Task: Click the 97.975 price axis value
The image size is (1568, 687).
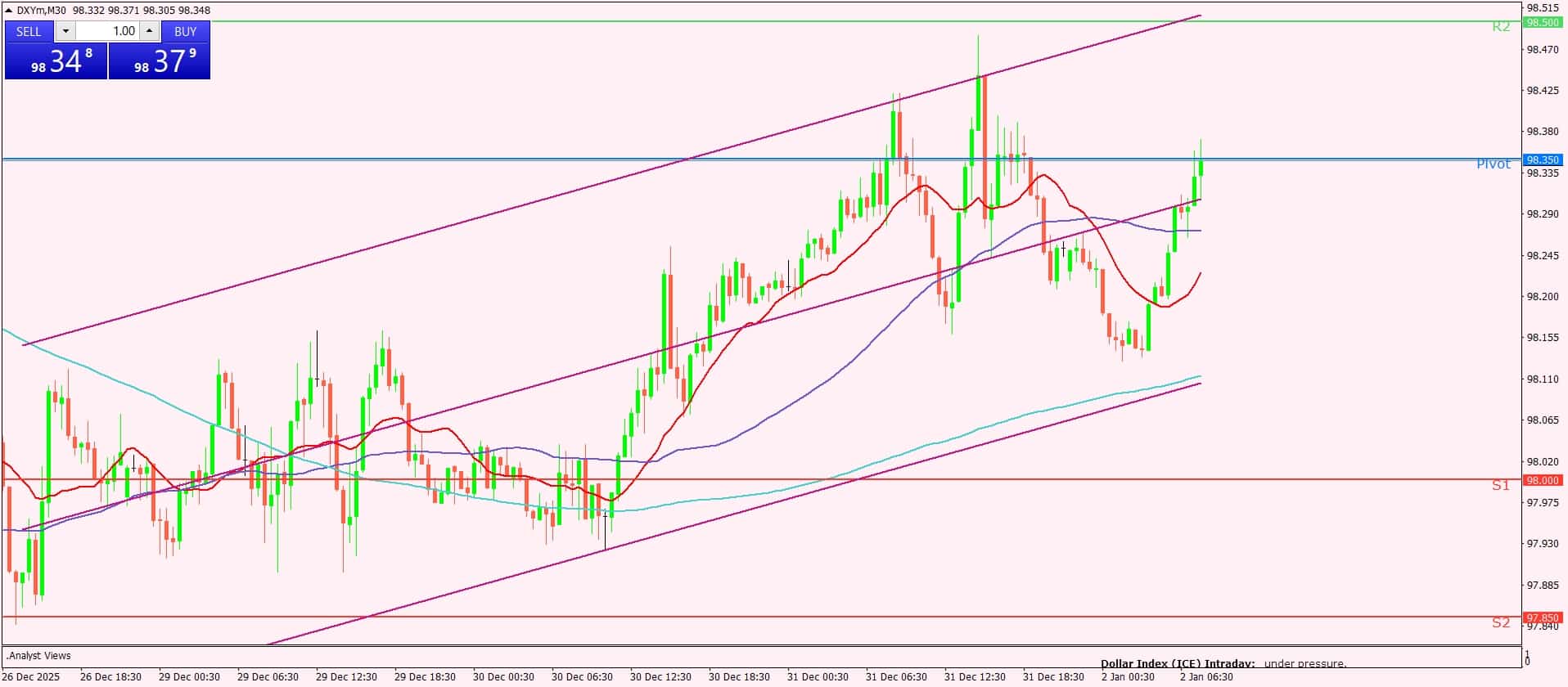Action: coord(1543,502)
